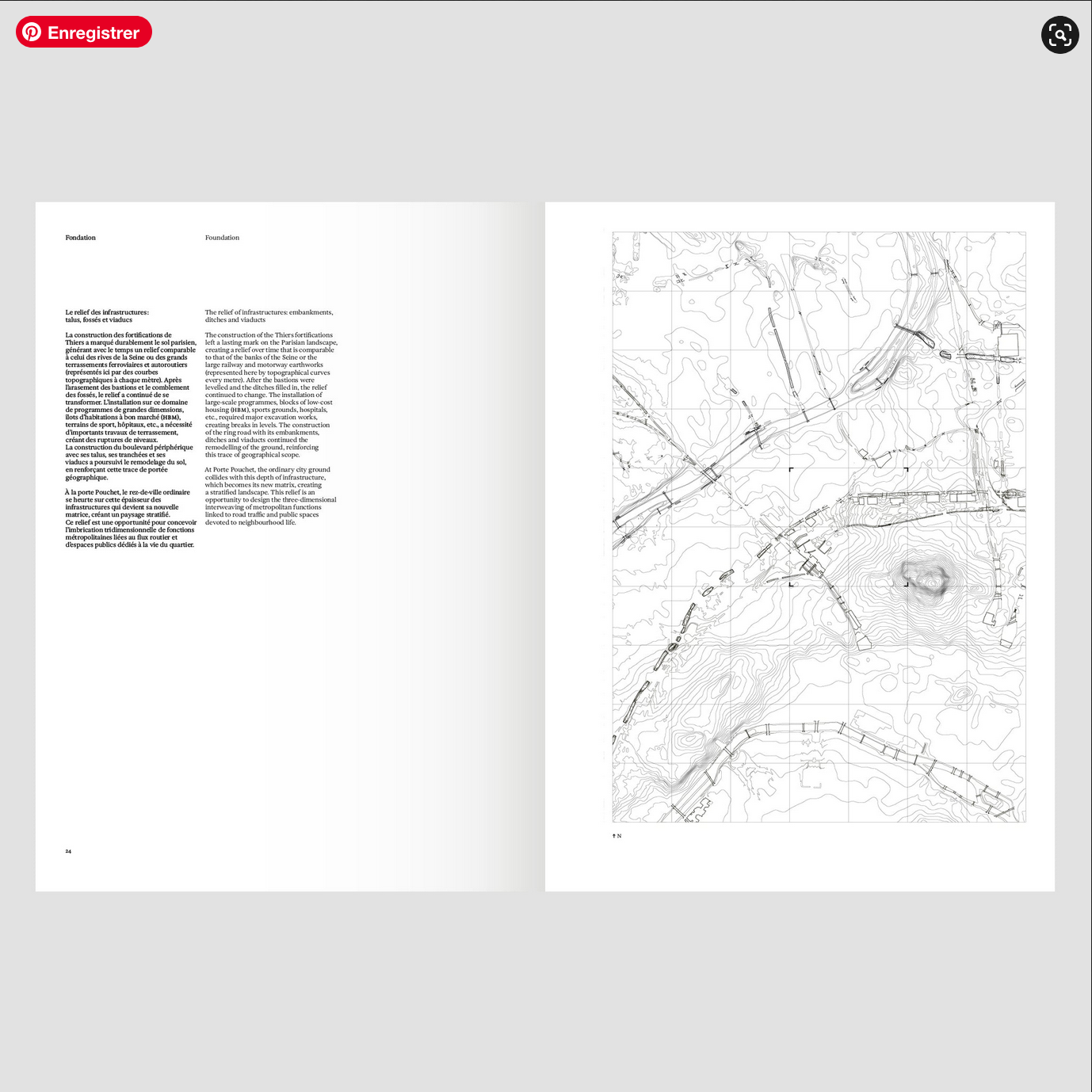
Task: Click the north arrow marker below the map
Action: pyautogui.click(x=617, y=836)
